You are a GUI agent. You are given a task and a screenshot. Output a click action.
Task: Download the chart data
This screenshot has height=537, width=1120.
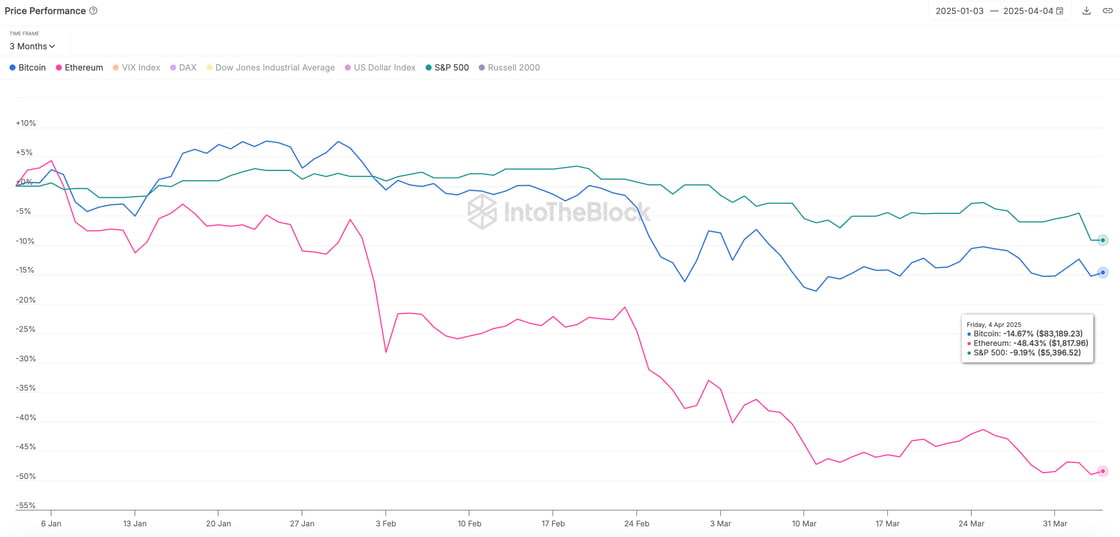click(1087, 11)
